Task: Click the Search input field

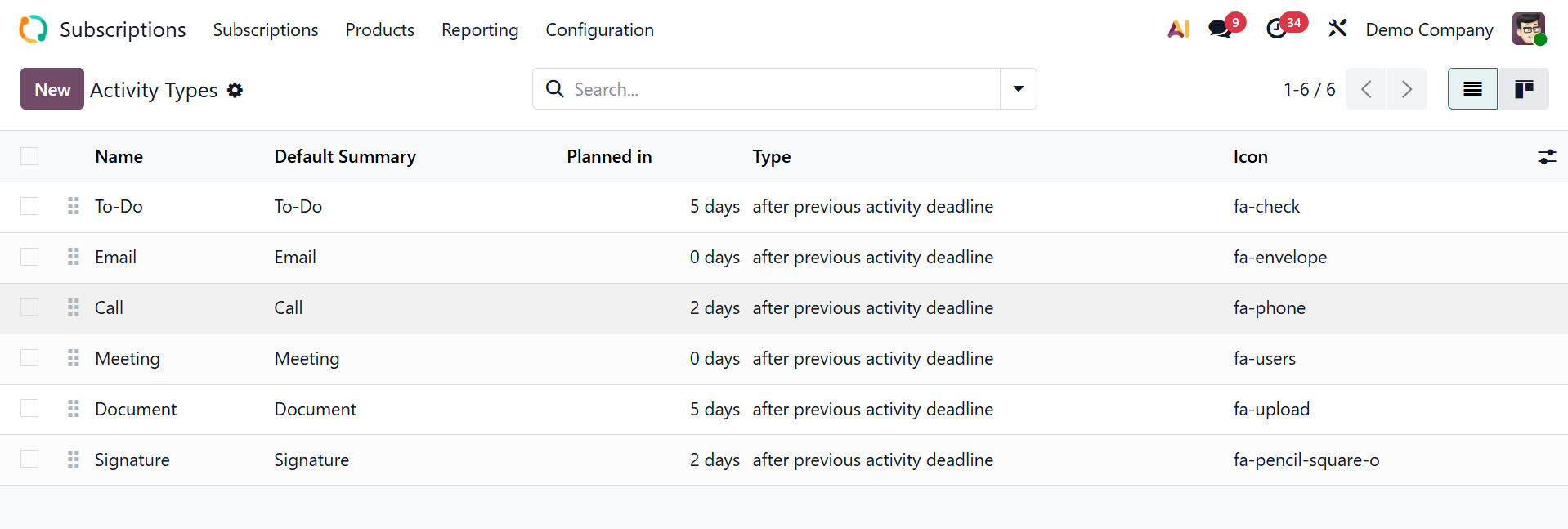Action: (x=777, y=89)
